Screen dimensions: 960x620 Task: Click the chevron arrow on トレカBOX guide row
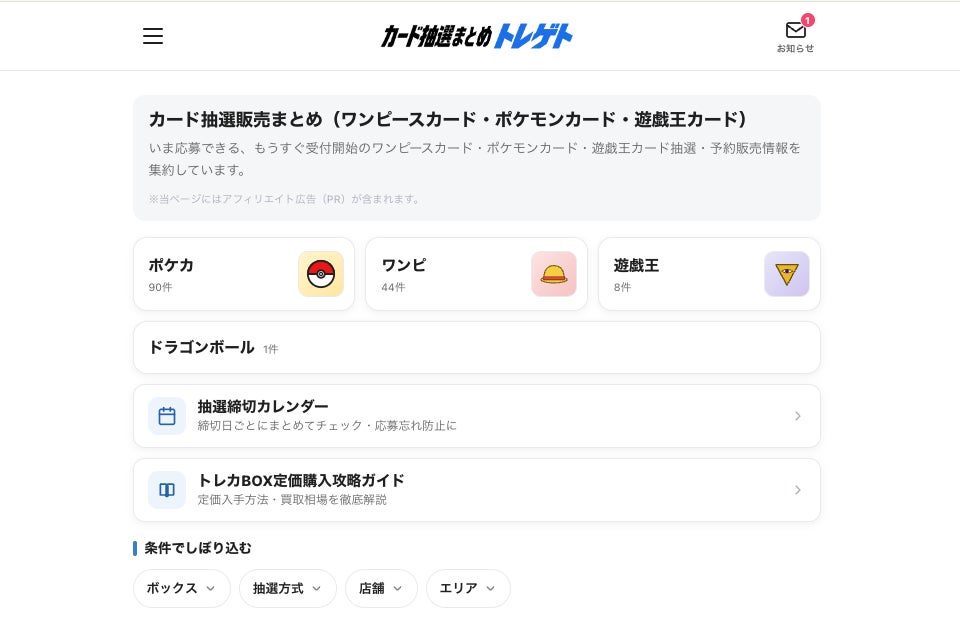point(798,490)
